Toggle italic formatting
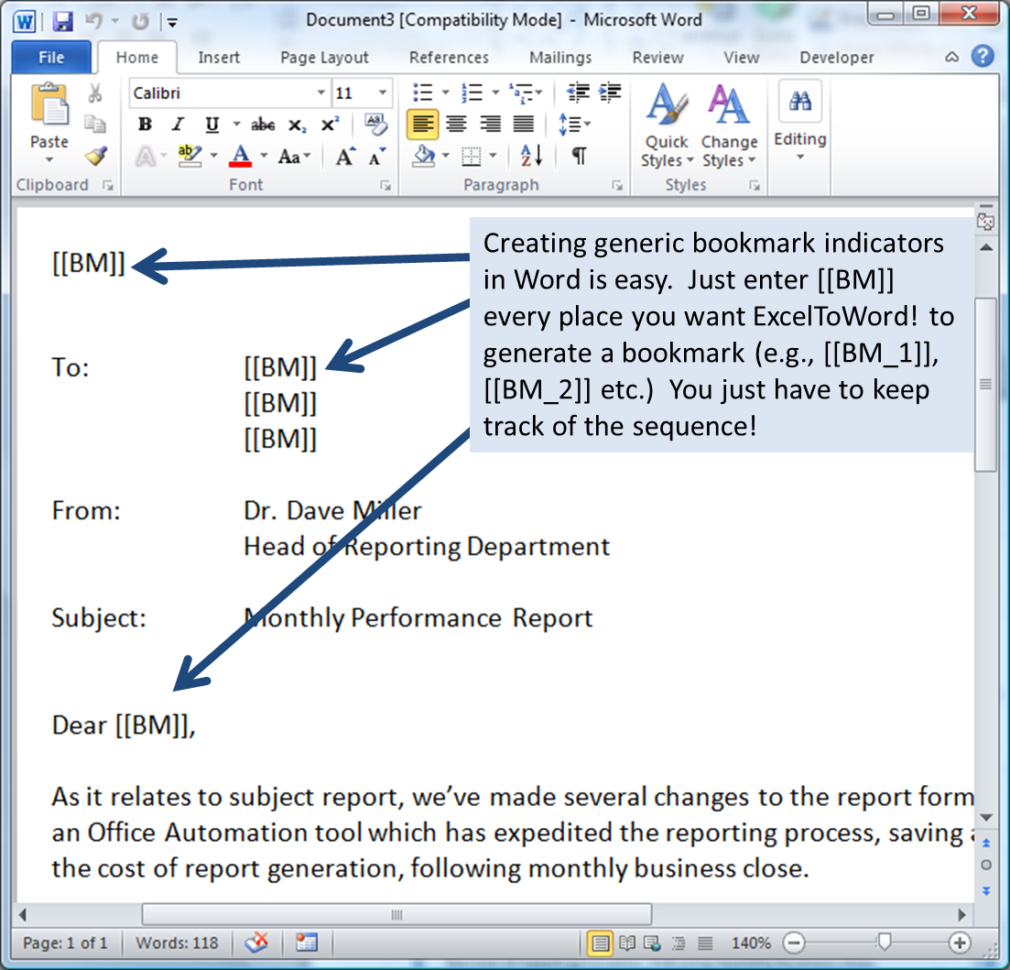Screen dimensions: 1010x970 (x=177, y=124)
